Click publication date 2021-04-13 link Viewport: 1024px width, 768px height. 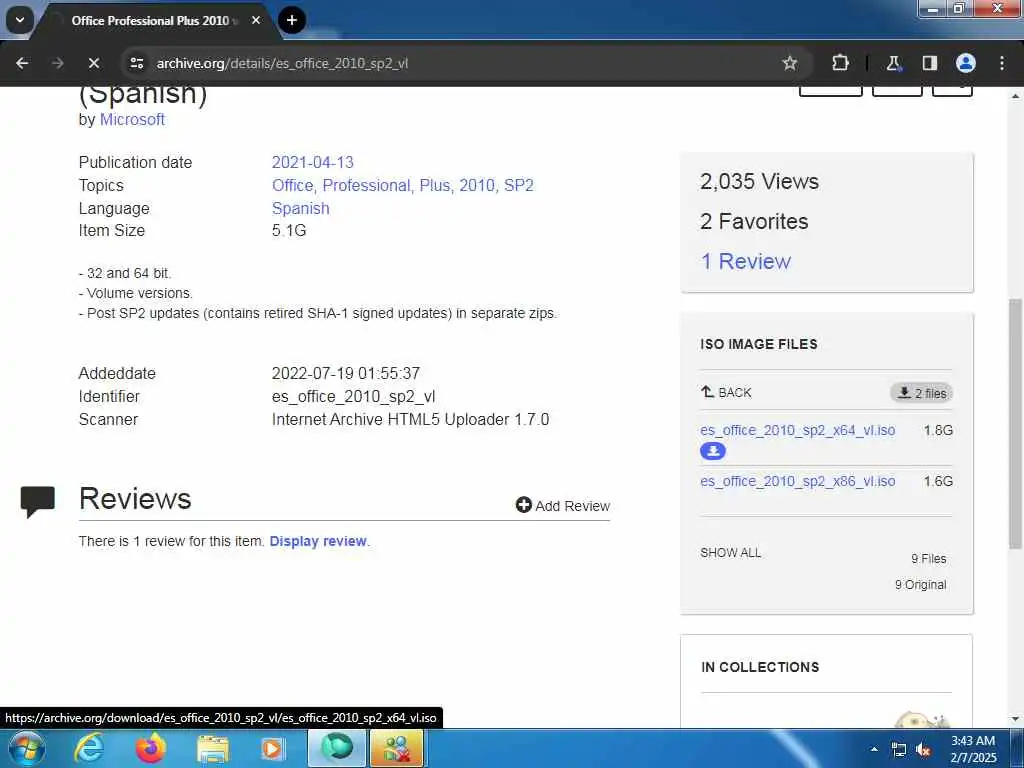(312, 162)
